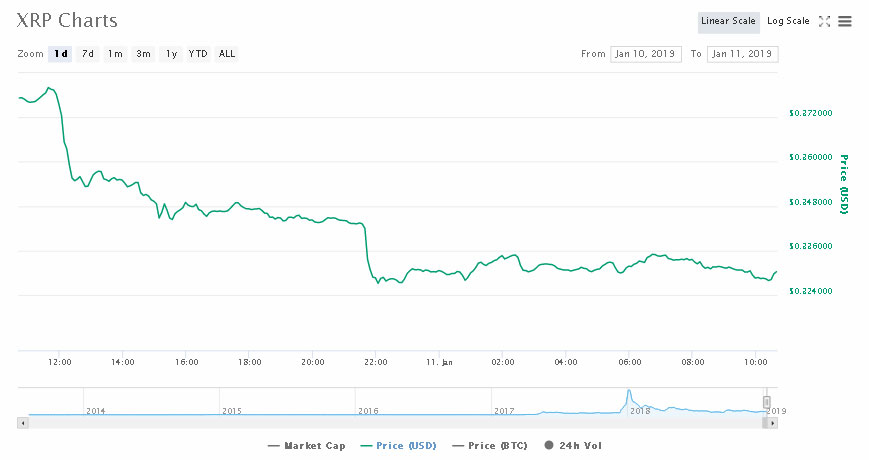Click 2014 label in the navigator
Viewport: 869px width, 460px height.
96,411
